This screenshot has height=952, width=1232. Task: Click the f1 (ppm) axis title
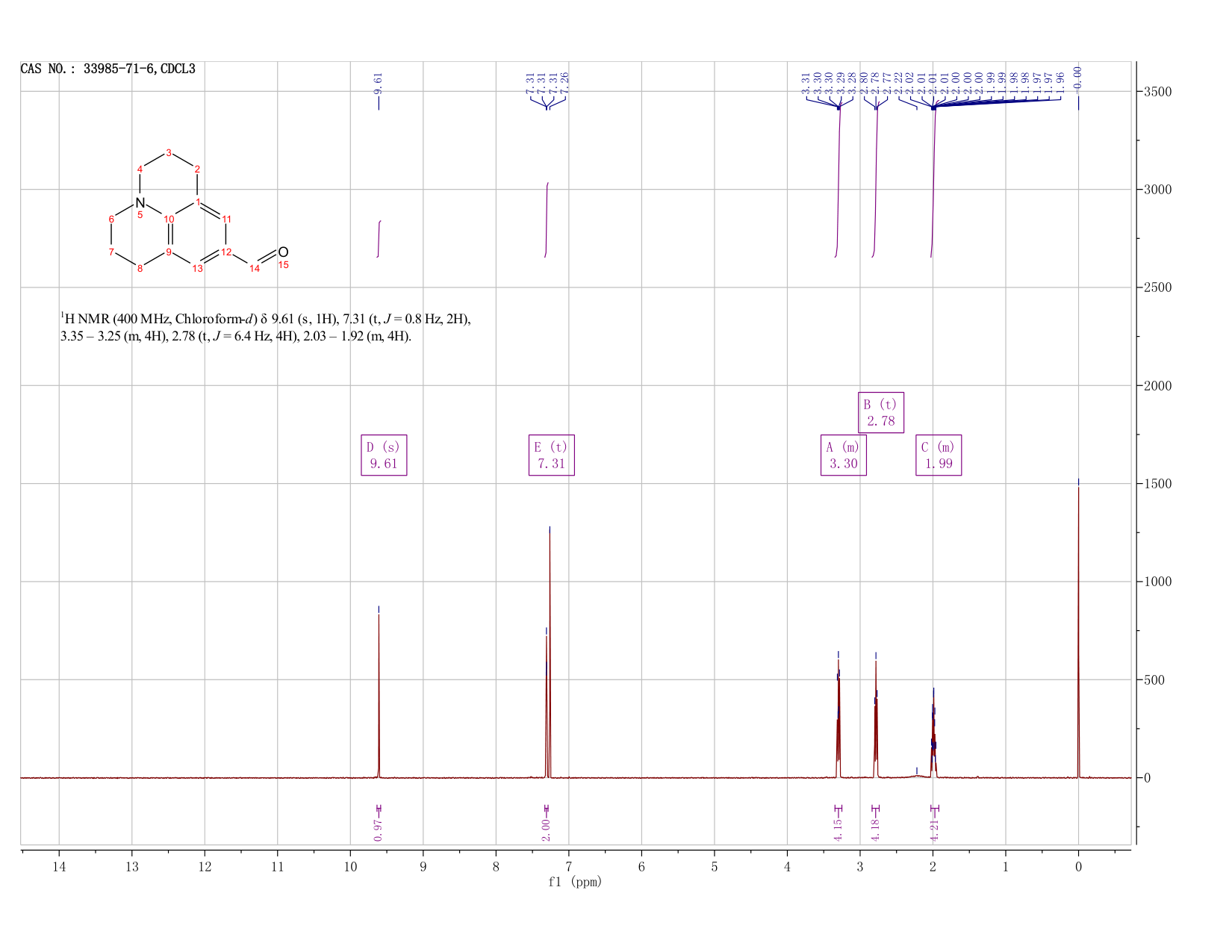pos(575,882)
